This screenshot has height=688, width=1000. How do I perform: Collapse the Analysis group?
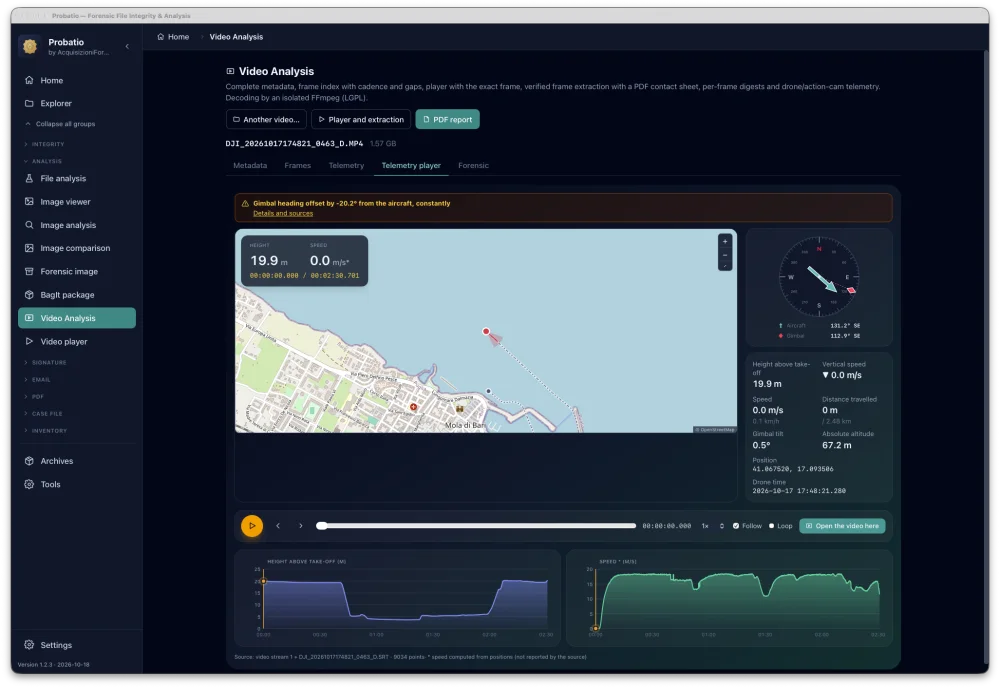pyautogui.click(x=43, y=161)
